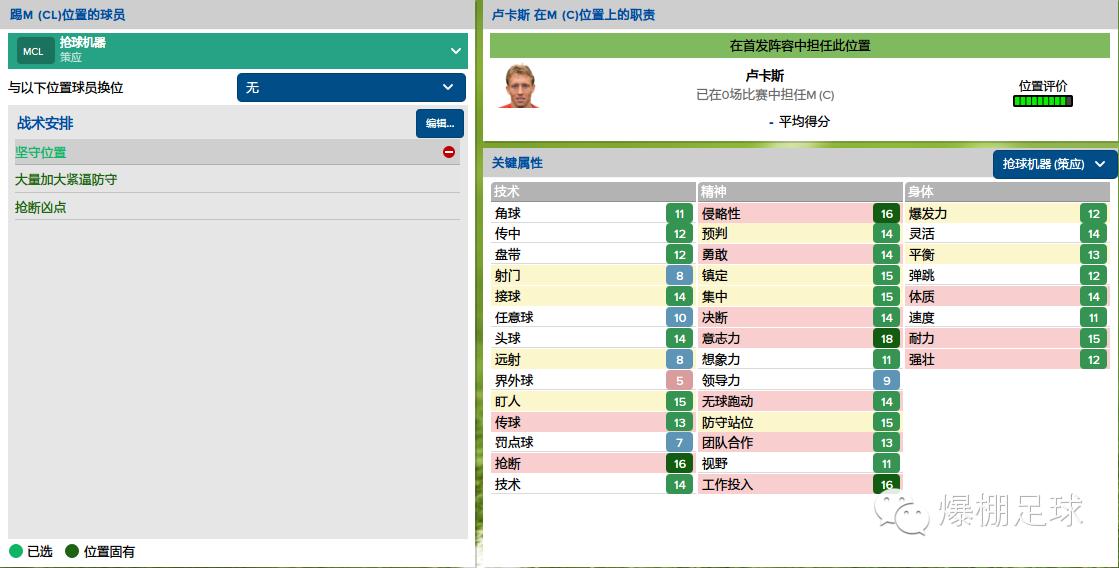Select the 抢断凶点 instruction
This screenshot has height=568, width=1119.
pos(237,208)
